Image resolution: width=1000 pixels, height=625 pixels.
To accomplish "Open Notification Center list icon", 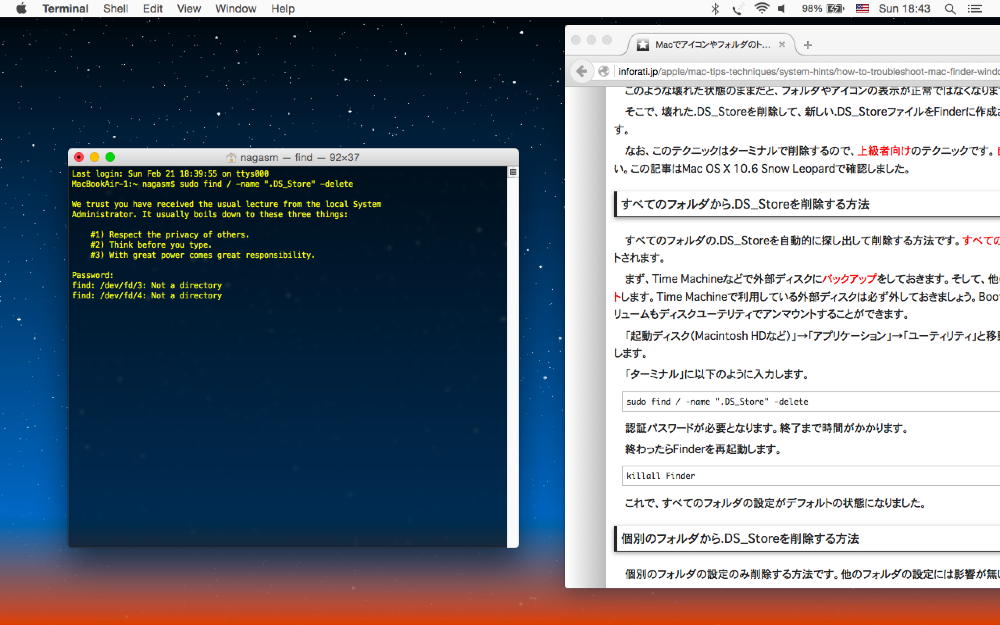I will point(974,8).
